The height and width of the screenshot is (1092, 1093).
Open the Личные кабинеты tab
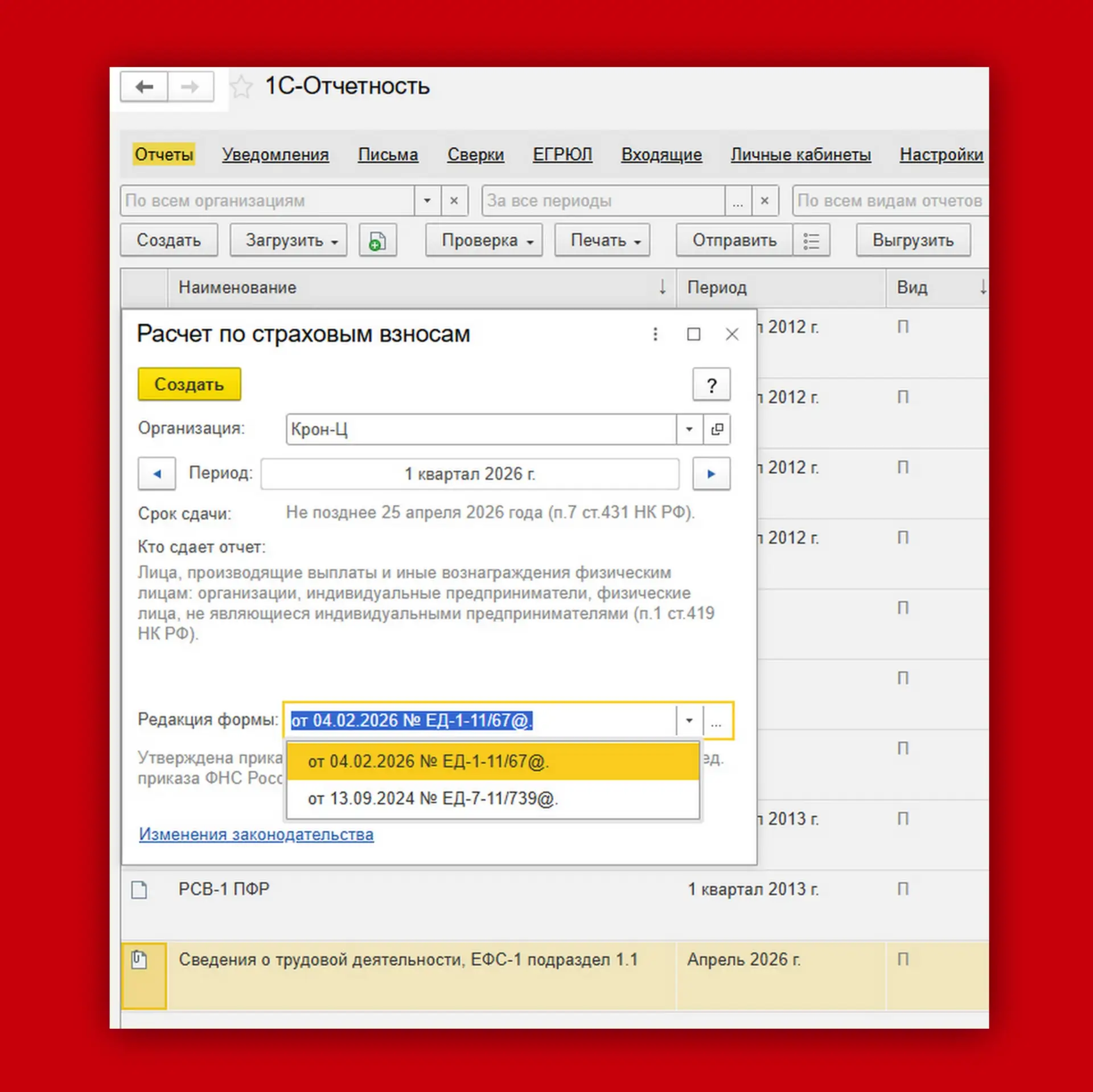coord(801,155)
